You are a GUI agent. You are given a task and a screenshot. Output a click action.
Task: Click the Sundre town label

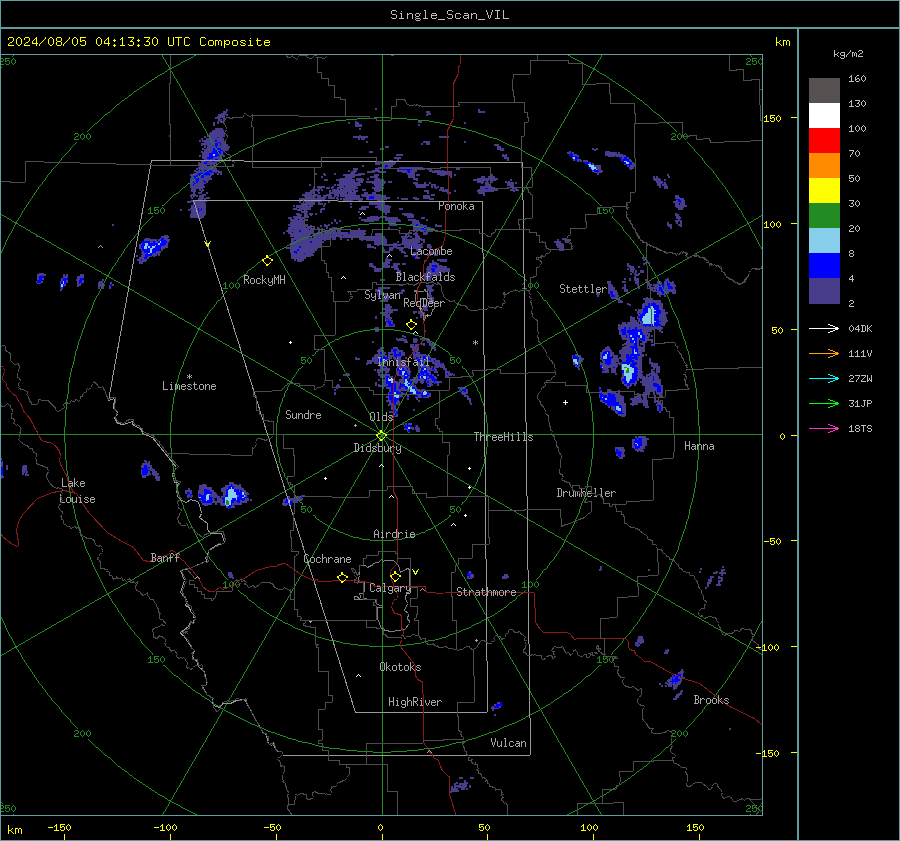tap(303, 415)
